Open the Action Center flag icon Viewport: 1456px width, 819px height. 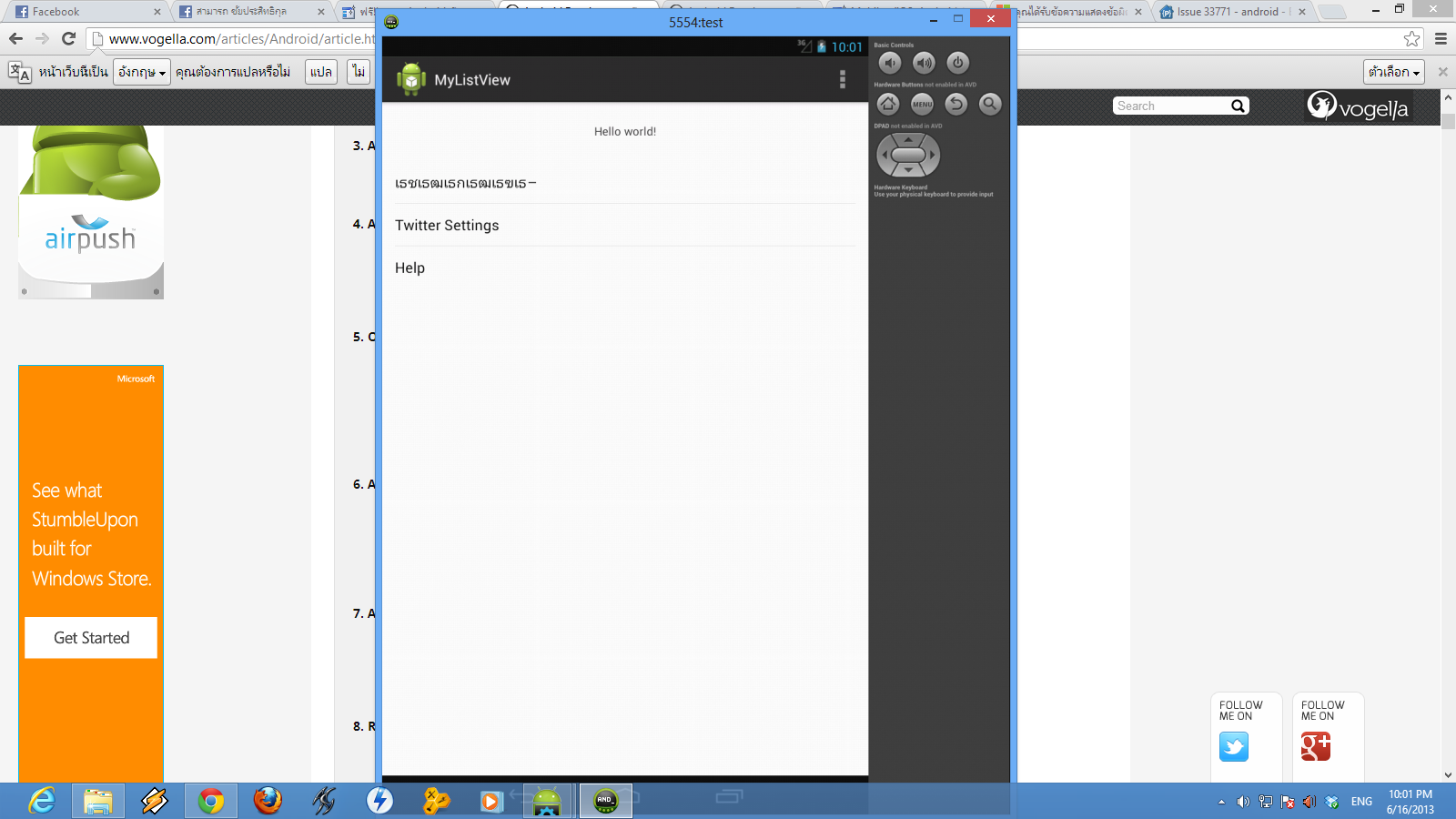[1288, 802]
